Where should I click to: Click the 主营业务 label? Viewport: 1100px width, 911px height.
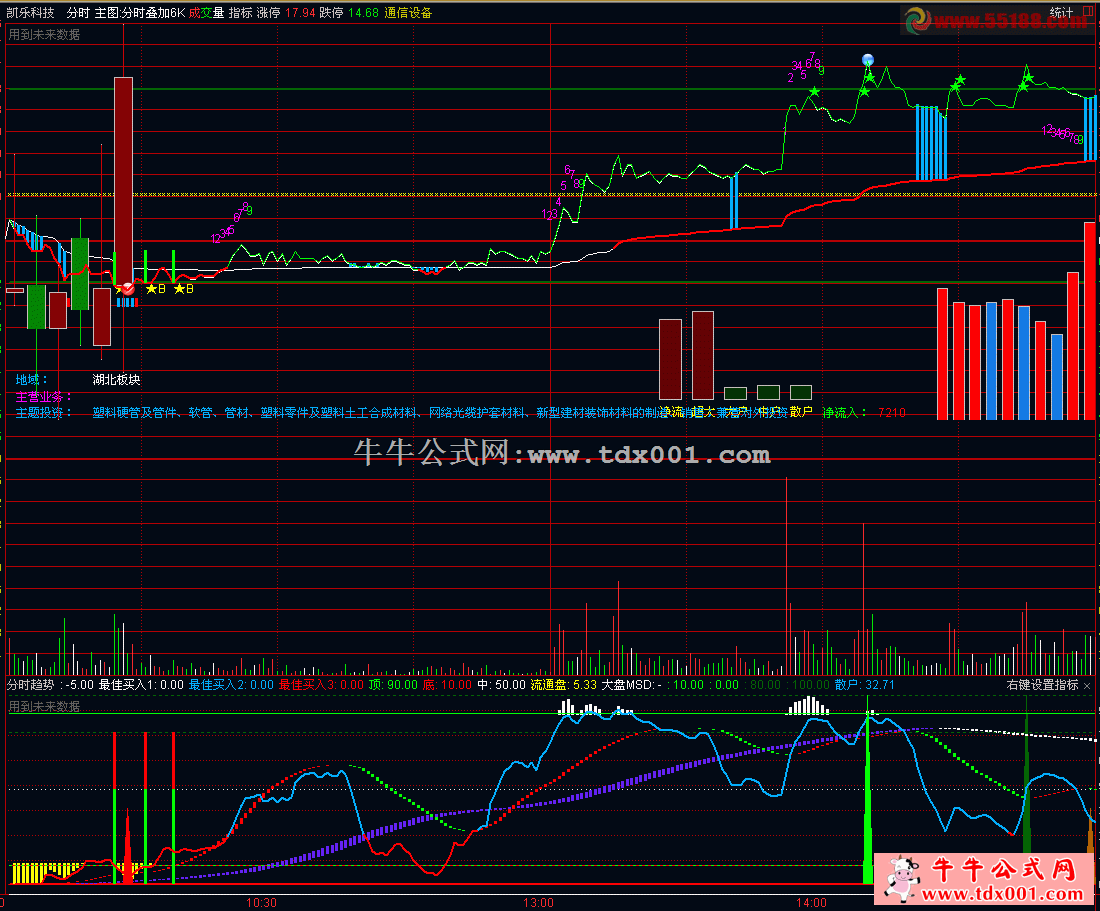(43, 396)
